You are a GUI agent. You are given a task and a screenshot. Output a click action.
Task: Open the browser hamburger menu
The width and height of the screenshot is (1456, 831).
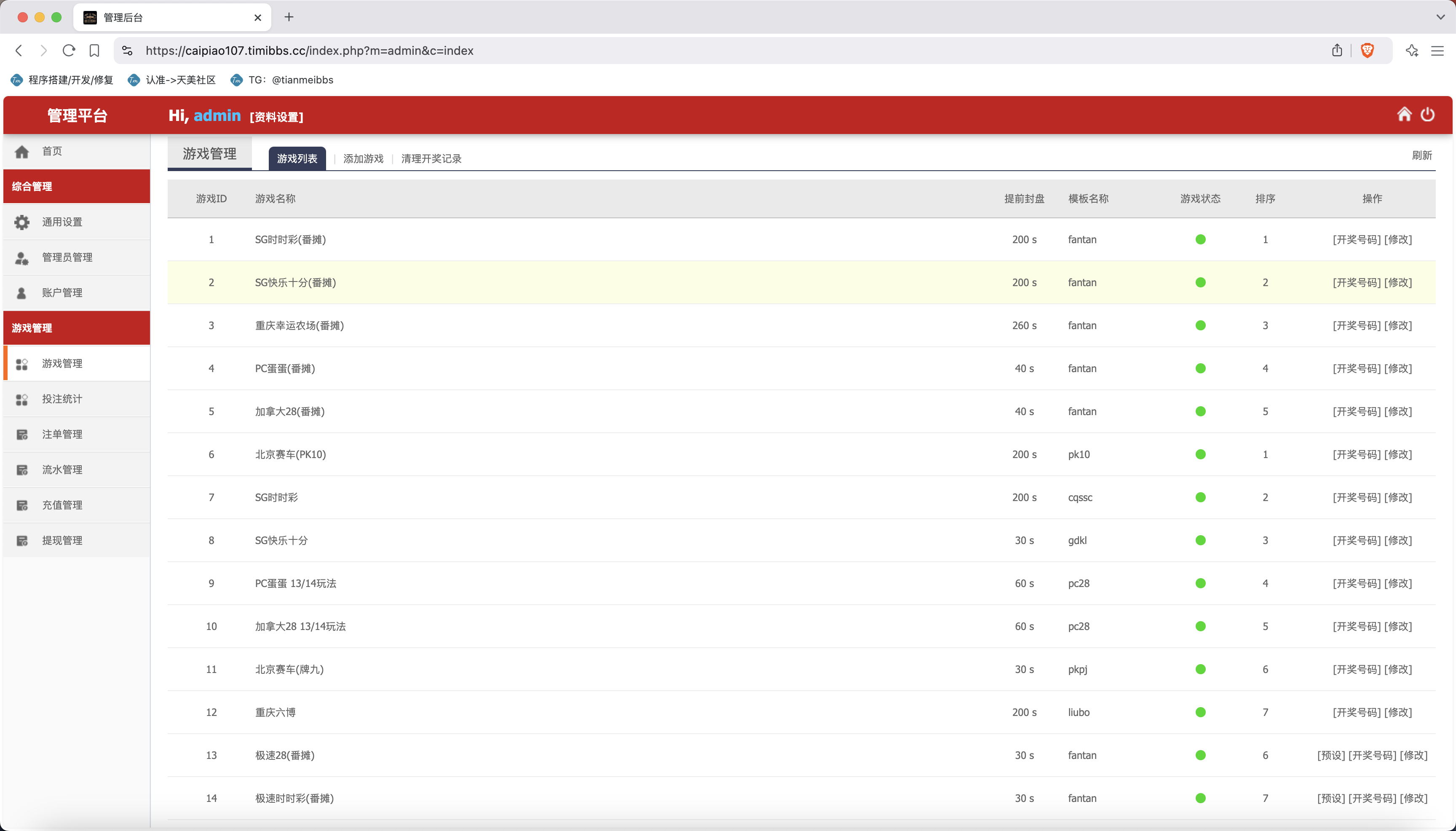(1437, 51)
